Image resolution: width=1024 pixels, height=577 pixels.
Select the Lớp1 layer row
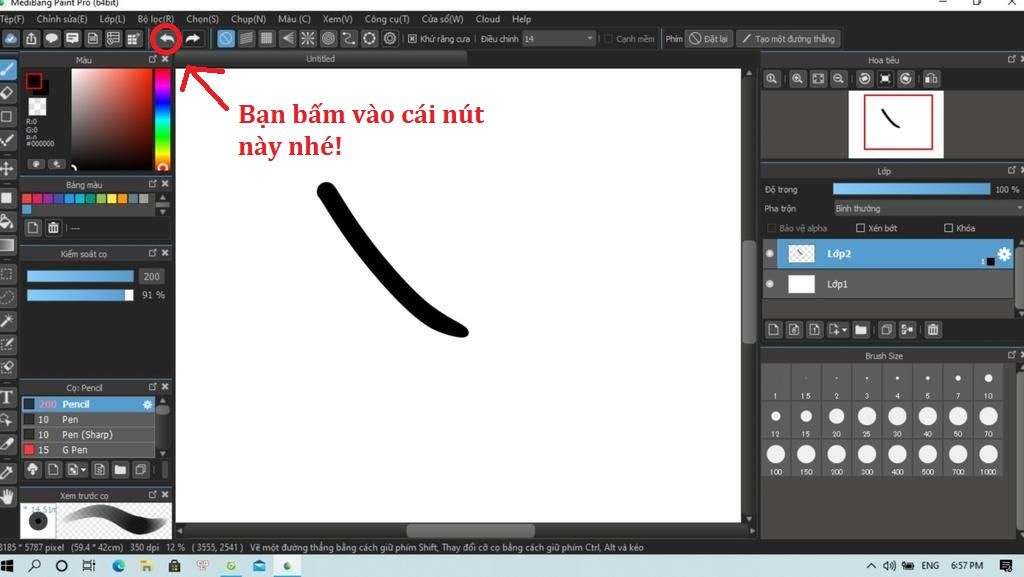coord(888,284)
